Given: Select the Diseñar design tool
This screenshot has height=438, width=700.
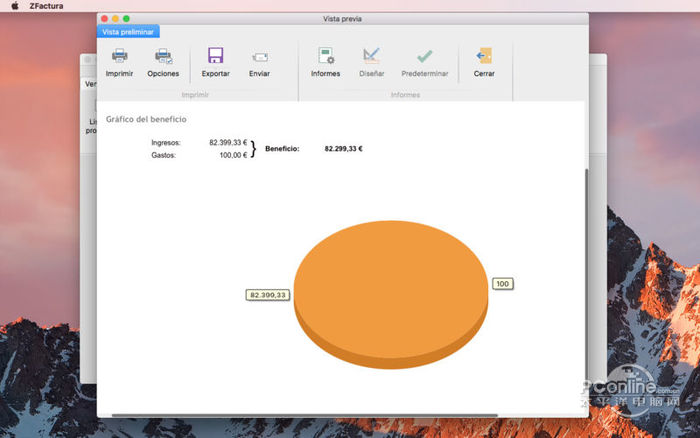Looking at the screenshot, I should pos(371,57).
